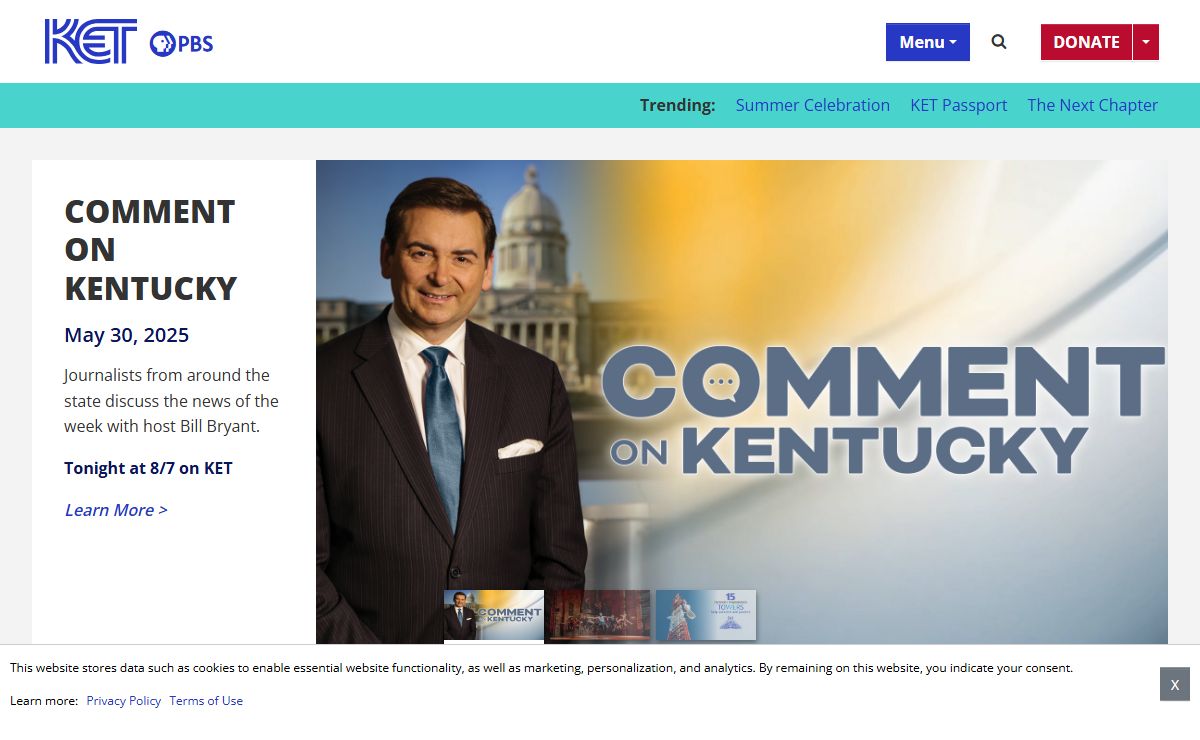Image resolution: width=1200 pixels, height=740 pixels.
Task: Click the Learn More link
Action: click(x=116, y=510)
